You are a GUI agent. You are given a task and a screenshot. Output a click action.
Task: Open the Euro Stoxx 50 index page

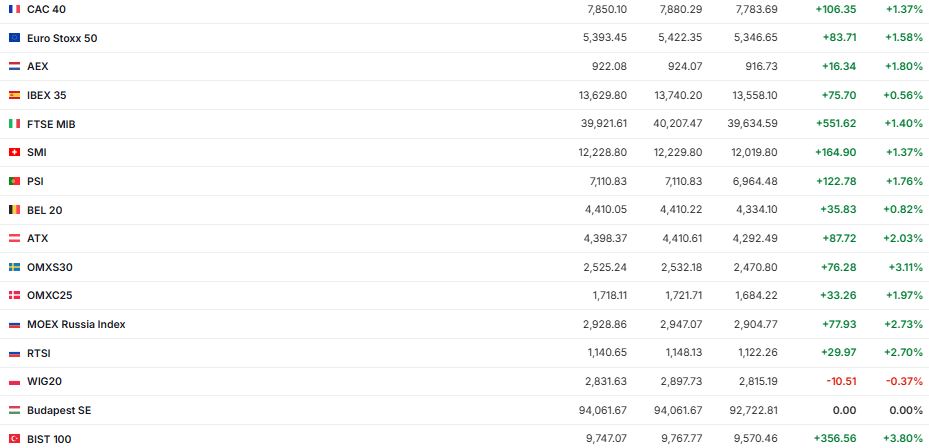pos(62,38)
